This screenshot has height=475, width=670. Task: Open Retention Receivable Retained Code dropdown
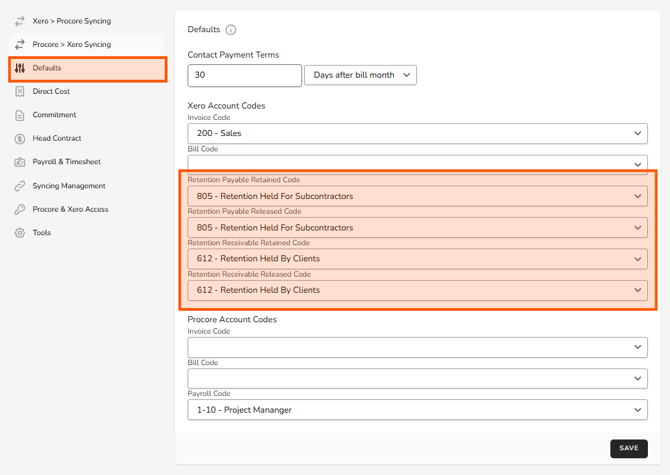click(417, 259)
